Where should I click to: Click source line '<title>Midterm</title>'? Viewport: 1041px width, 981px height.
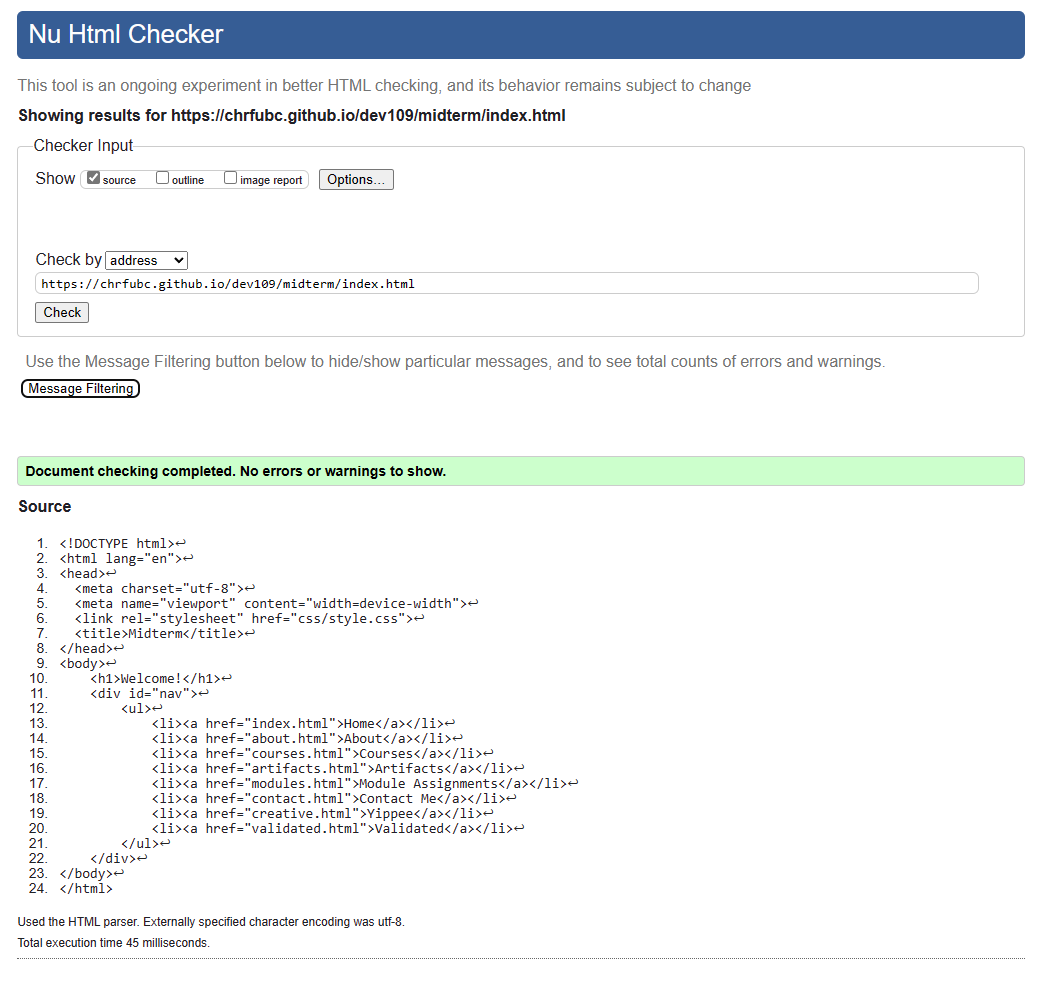coord(165,633)
